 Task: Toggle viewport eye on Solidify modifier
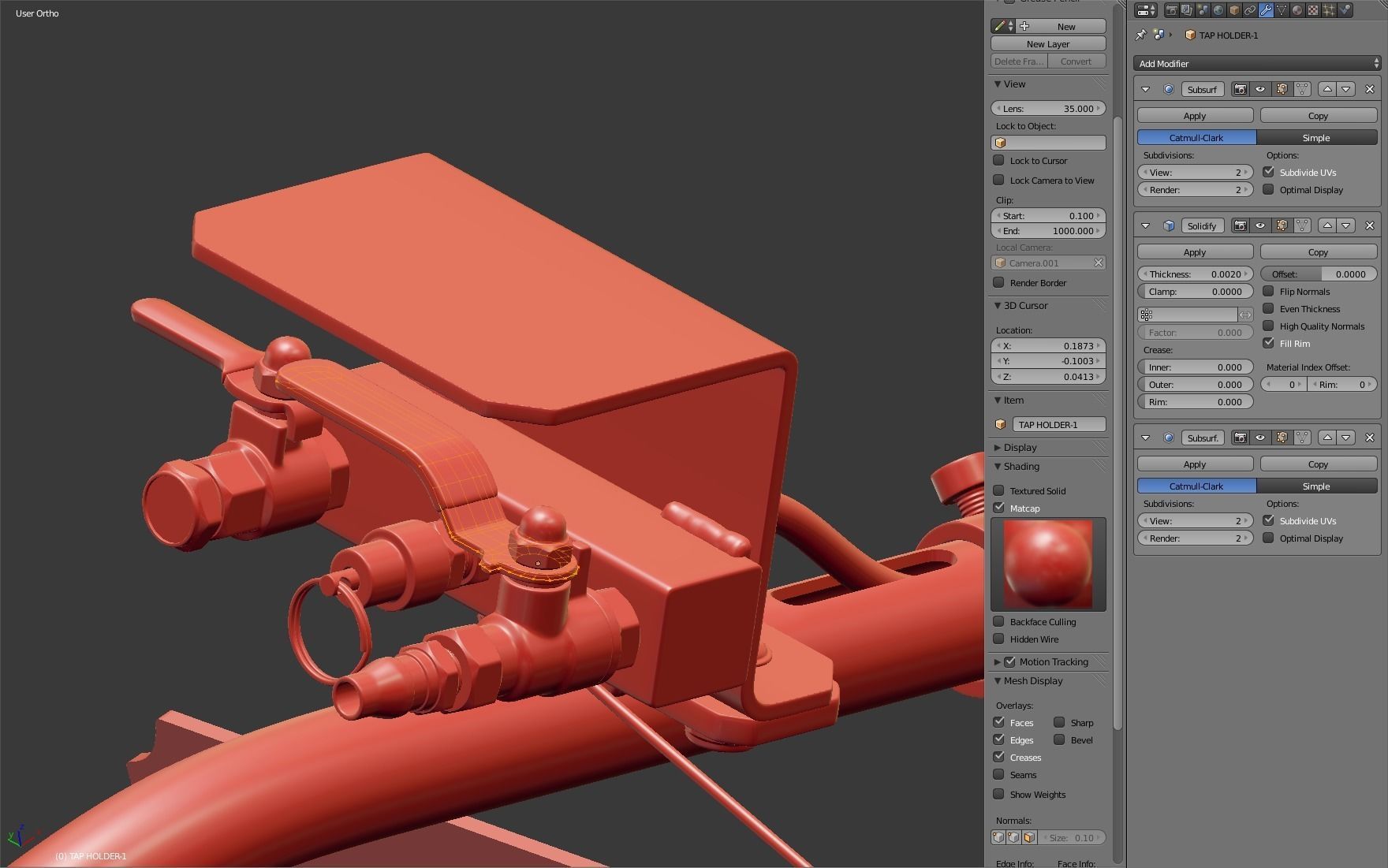[1260, 225]
